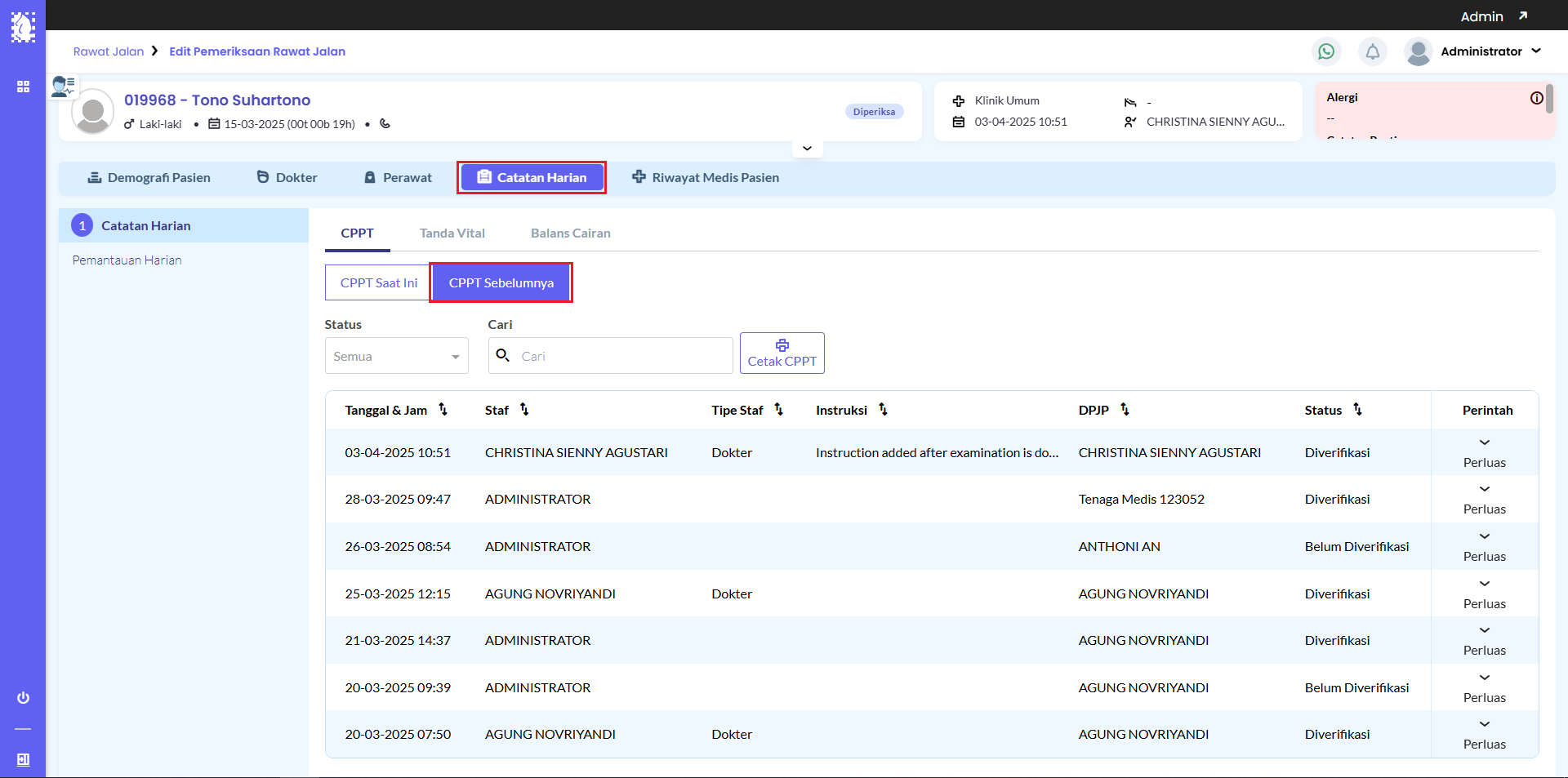
Task: Click the patient avatar picture
Action: pyautogui.click(x=92, y=112)
